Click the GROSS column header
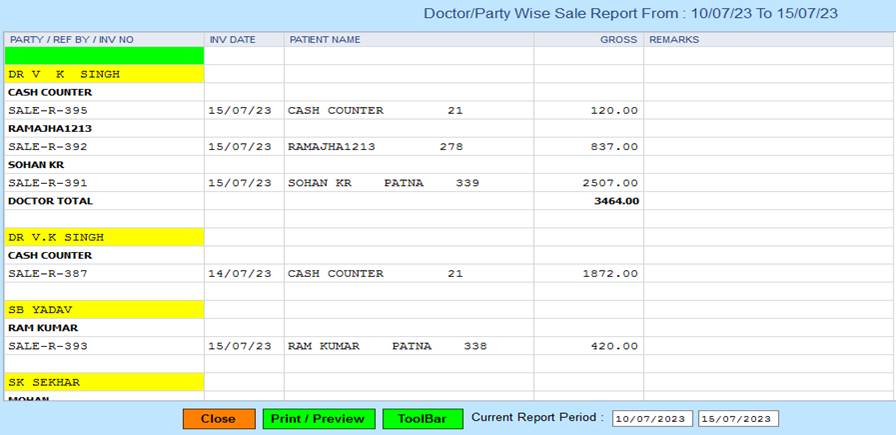 pyautogui.click(x=618, y=40)
